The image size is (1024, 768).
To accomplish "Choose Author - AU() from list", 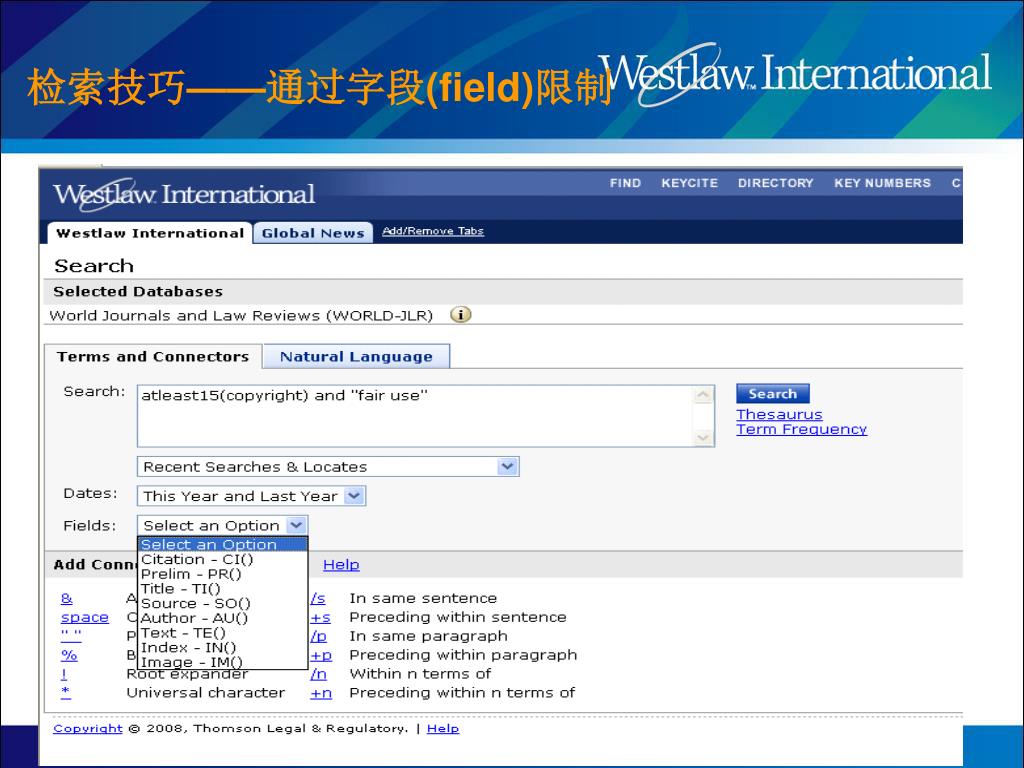I will pyautogui.click(x=194, y=618).
